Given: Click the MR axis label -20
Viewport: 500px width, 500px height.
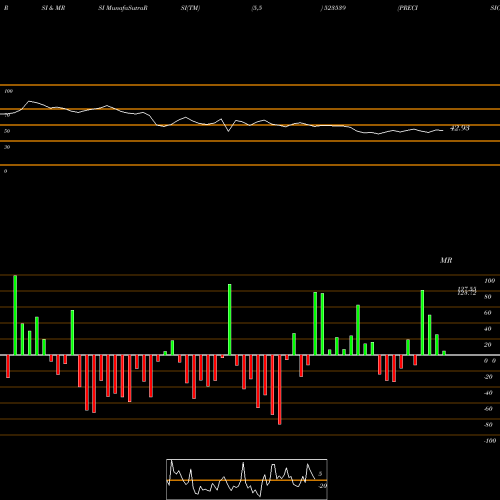Looking at the screenshot, I should (x=488, y=377).
